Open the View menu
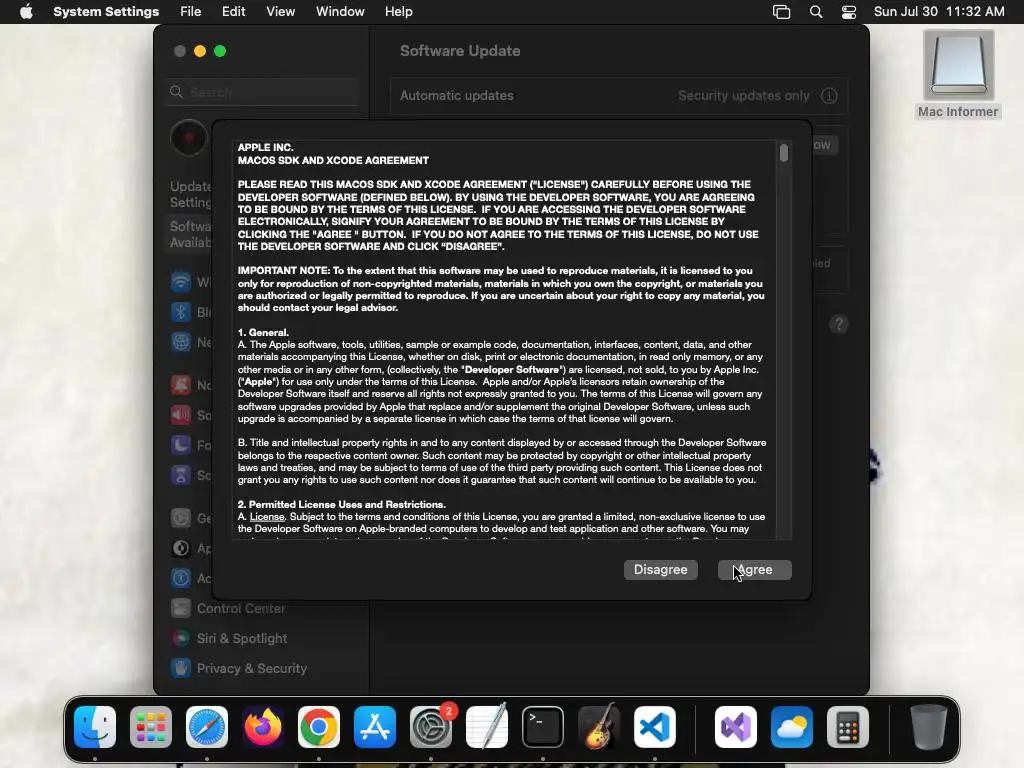Image resolution: width=1024 pixels, height=768 pixels. point(280,12)
